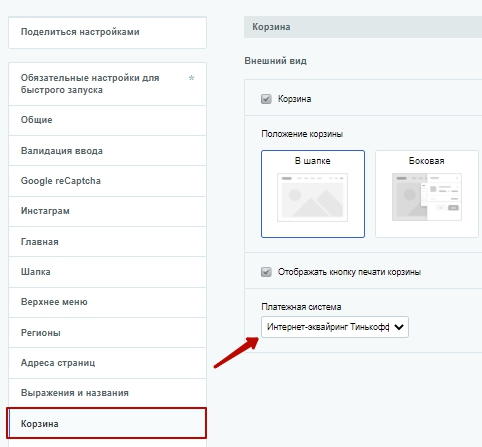Viewport: 482px width, 447px height.
Task: Open the 'Платежная система' combo box
Action: pyautogui.click(x=335, y=327)
